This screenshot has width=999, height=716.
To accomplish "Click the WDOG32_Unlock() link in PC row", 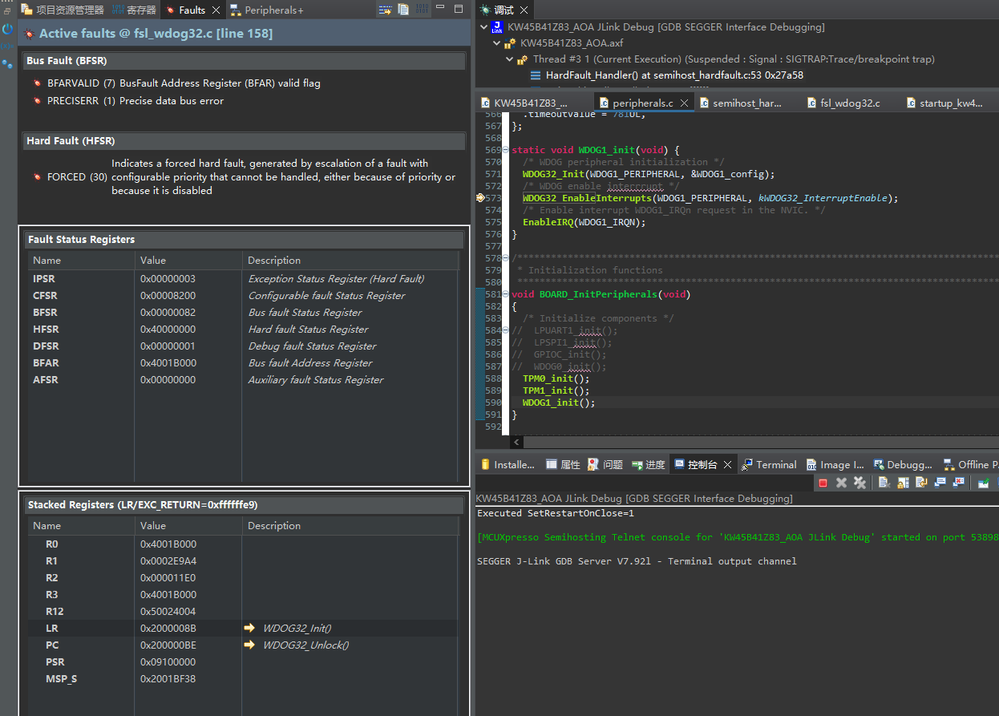I will (305, 645).
